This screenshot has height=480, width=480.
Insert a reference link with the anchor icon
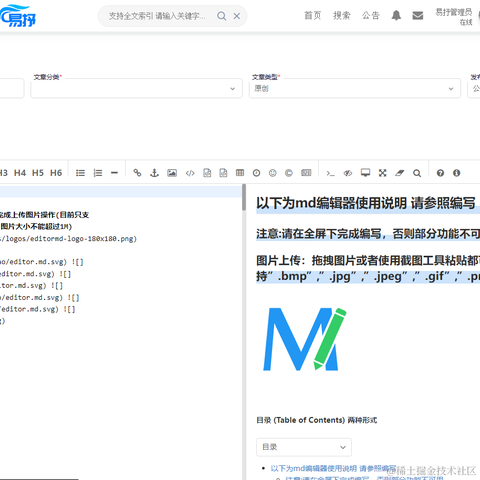[154, 173]
